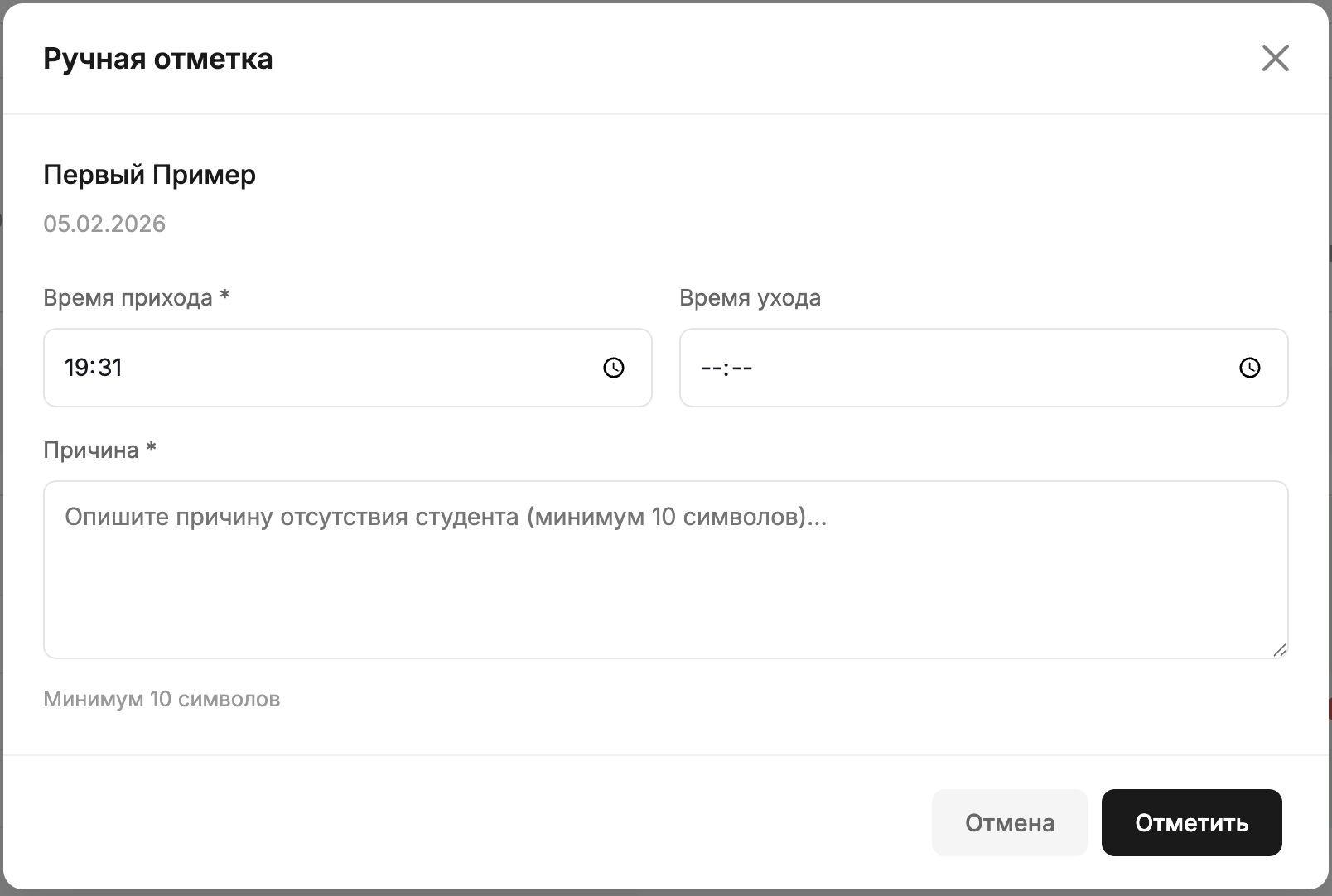This screenshot has width=1332, height=896.
Task: Click the required asterisk next to Время прихода
Action: click(x=224, y=296)
